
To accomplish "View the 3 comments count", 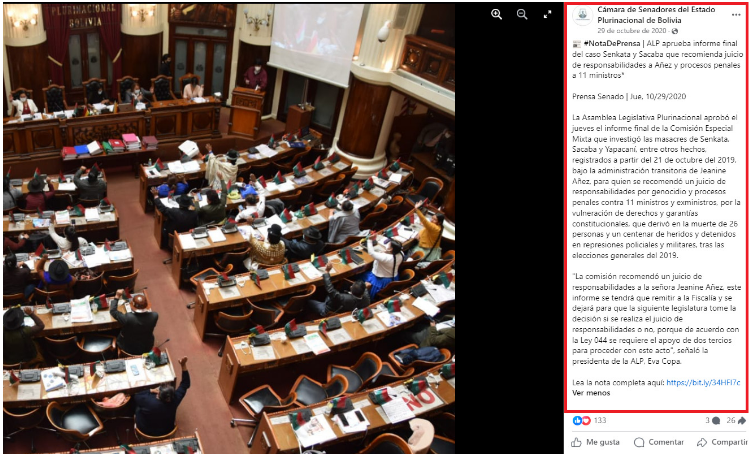I will [x=711, y=420].
